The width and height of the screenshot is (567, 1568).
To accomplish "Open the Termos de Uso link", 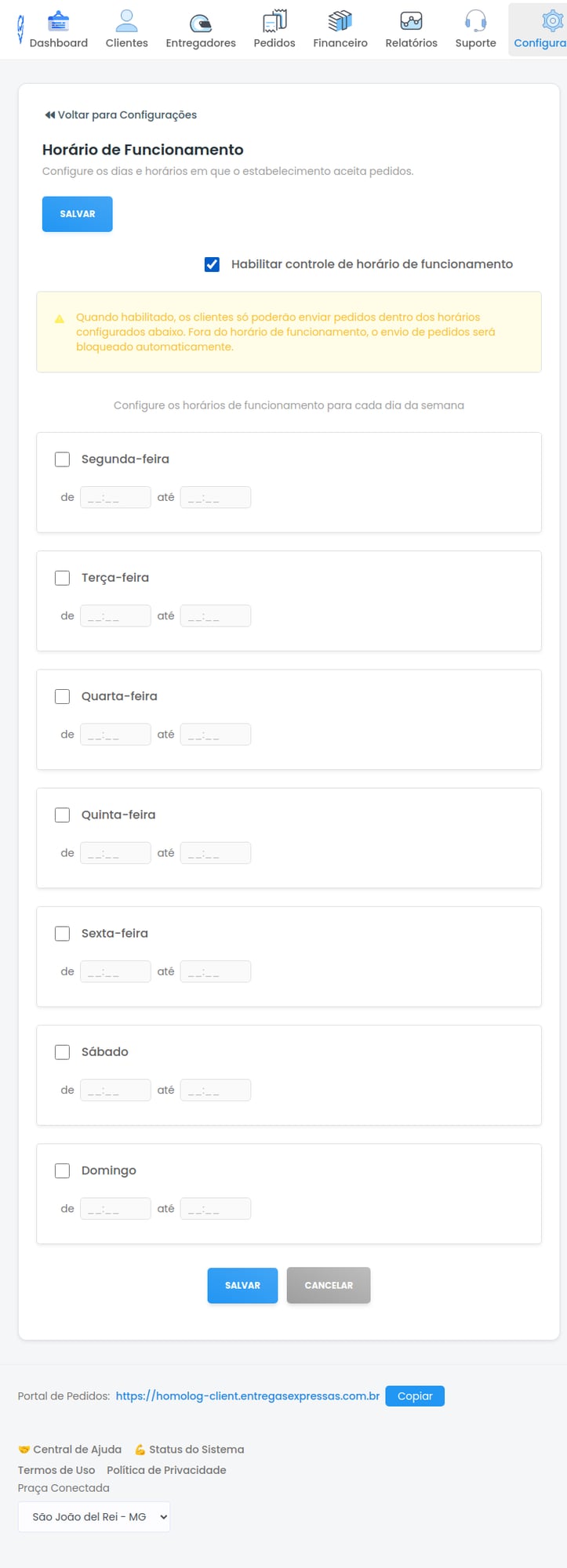I will coord(56,1469).
